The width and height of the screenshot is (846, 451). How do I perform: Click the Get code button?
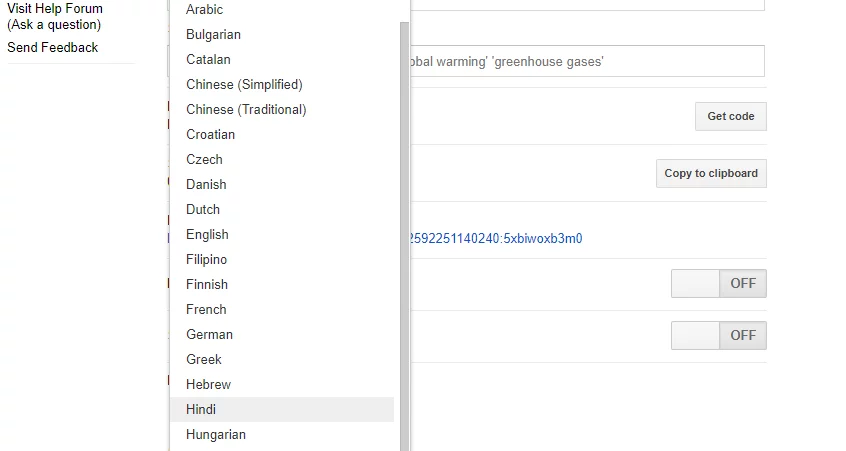pos(730,117)
